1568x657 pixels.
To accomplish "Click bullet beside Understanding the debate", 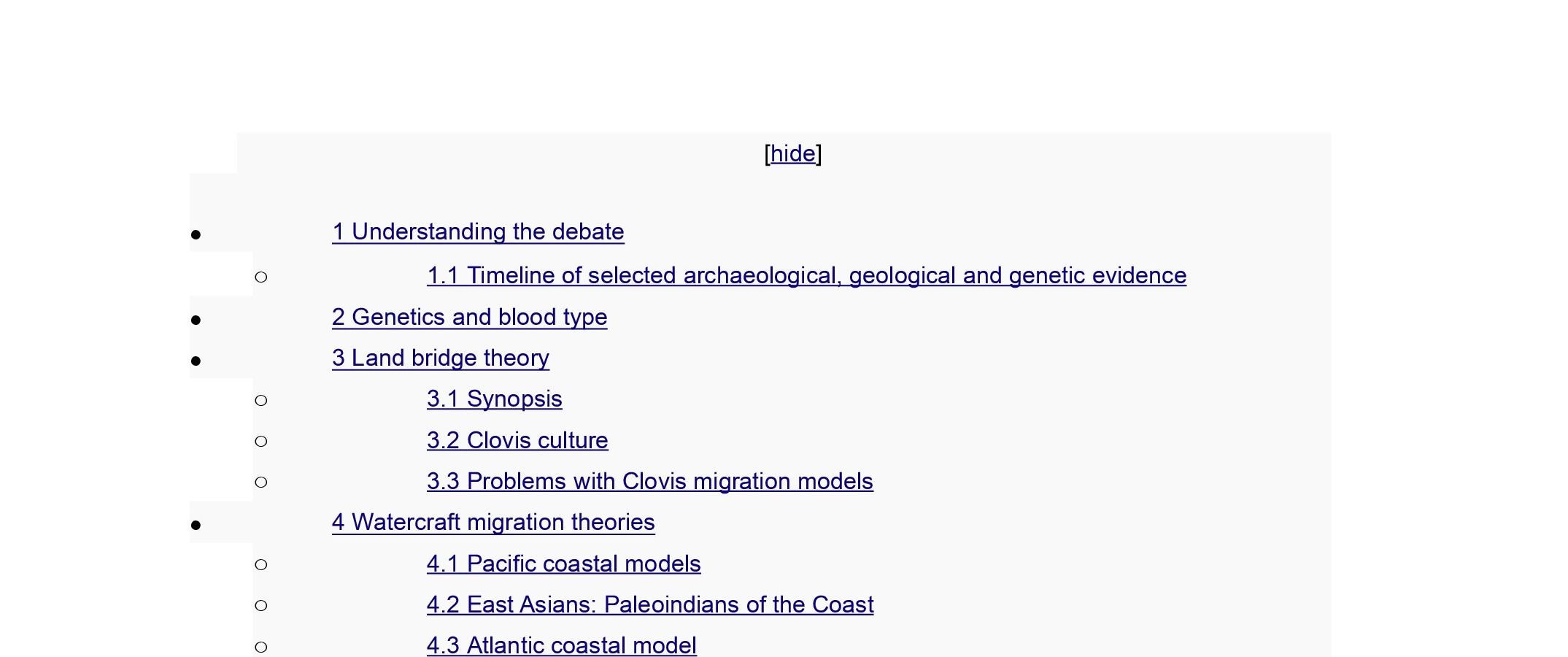I will pos(196,235).
